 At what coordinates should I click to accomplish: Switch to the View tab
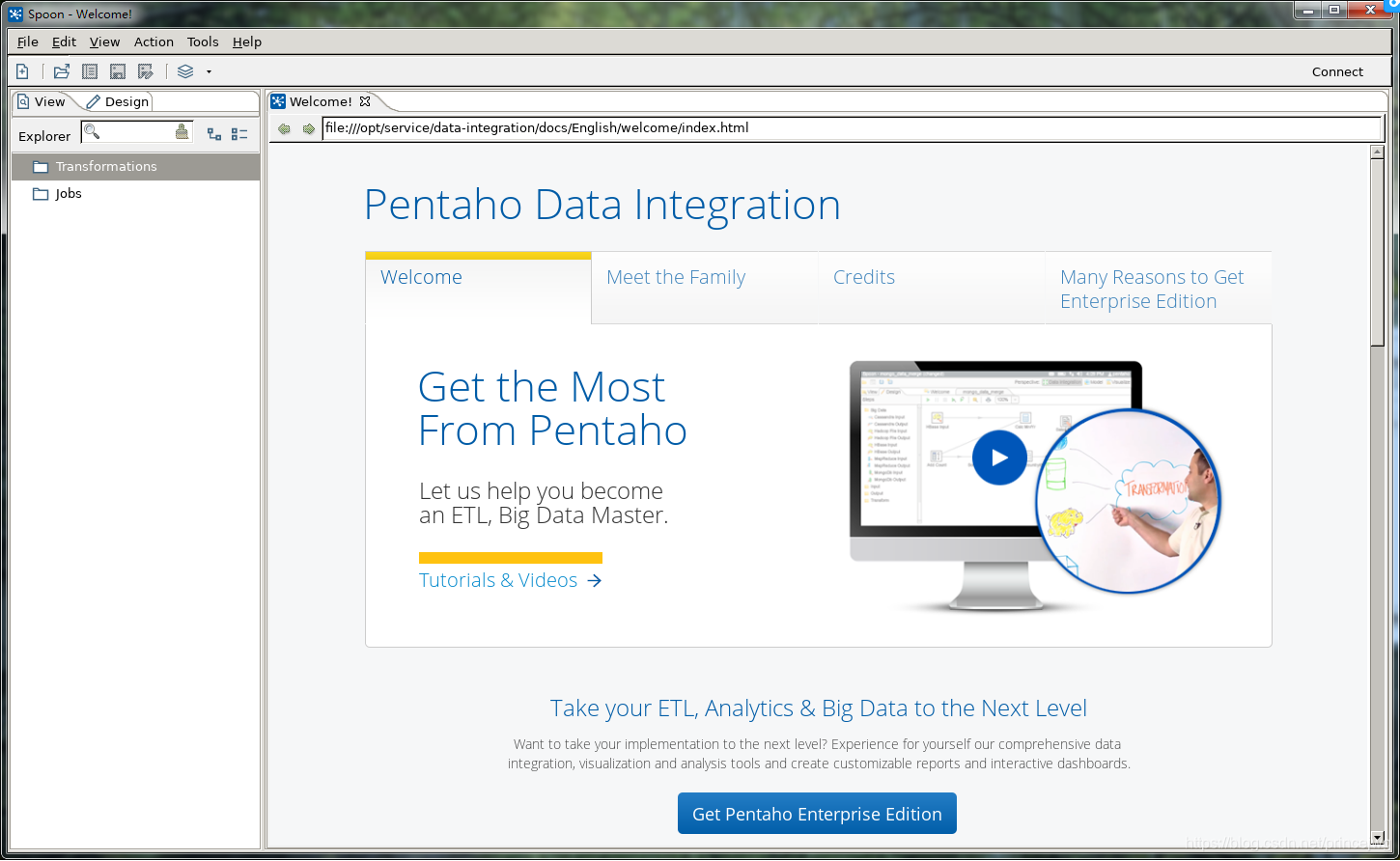(42, 101)
